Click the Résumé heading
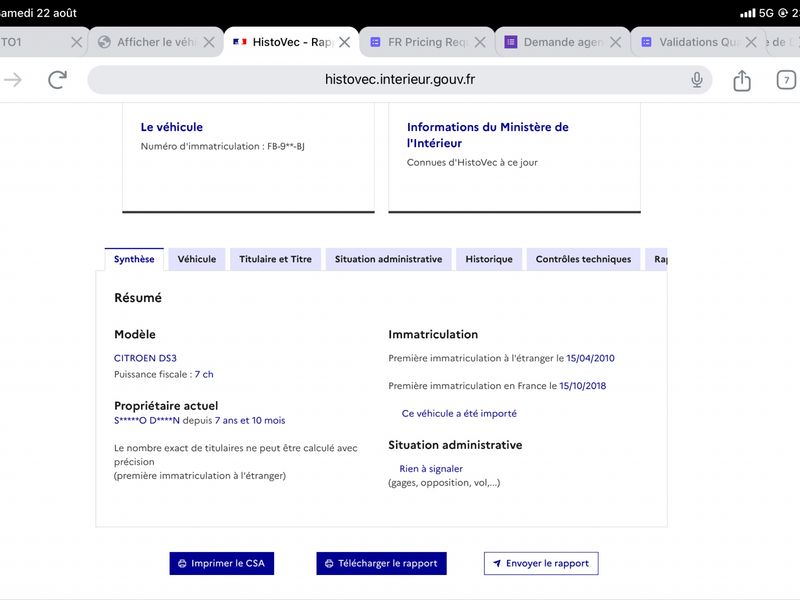 click(138, 297)
